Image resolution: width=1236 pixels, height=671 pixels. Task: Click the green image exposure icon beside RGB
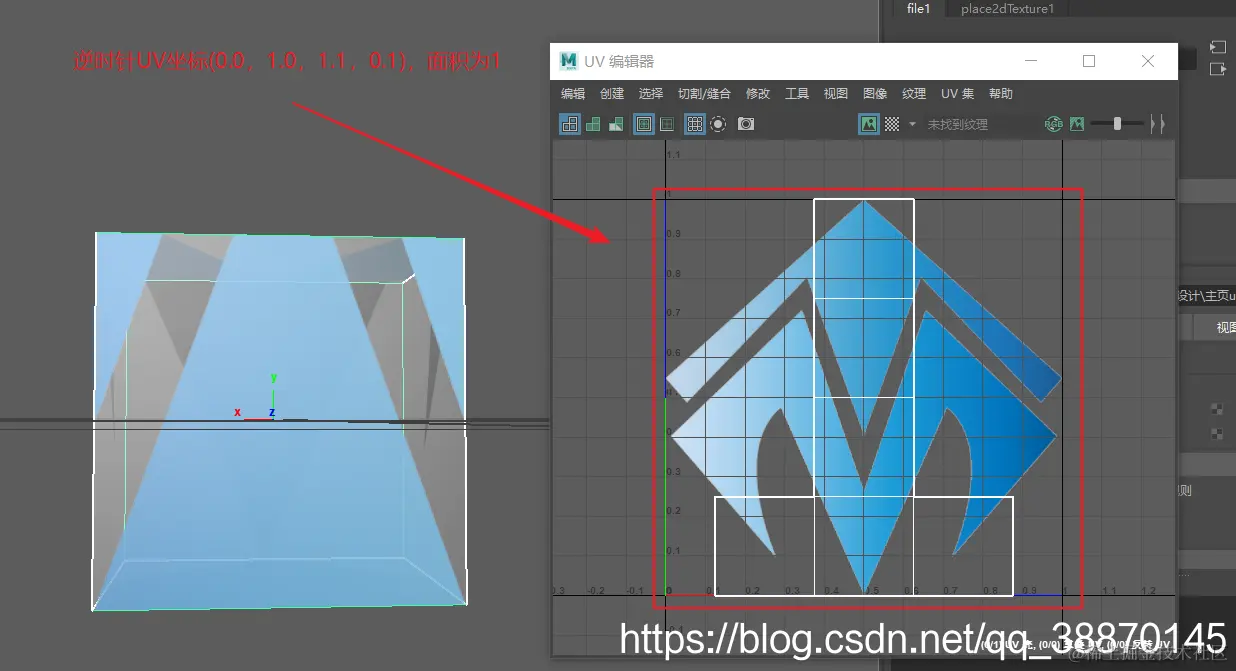(x=1077, y=124)
